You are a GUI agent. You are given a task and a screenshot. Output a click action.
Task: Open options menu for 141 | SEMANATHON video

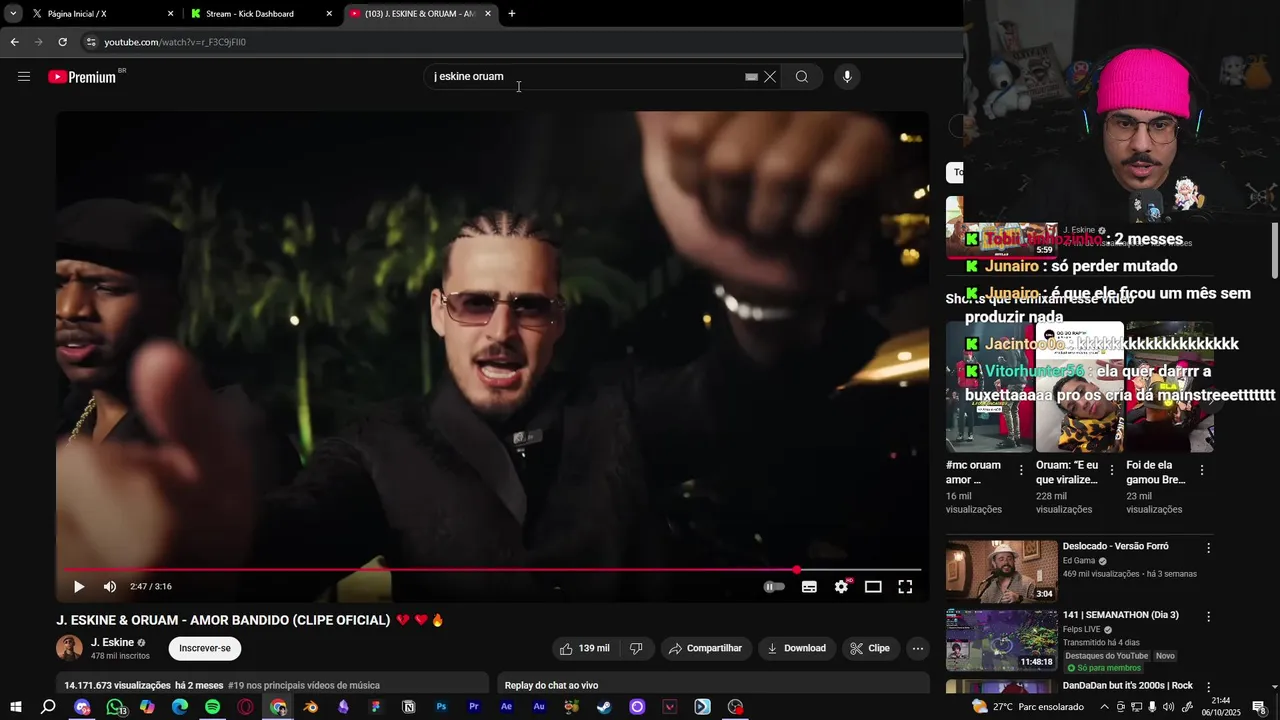point(1208,617)
